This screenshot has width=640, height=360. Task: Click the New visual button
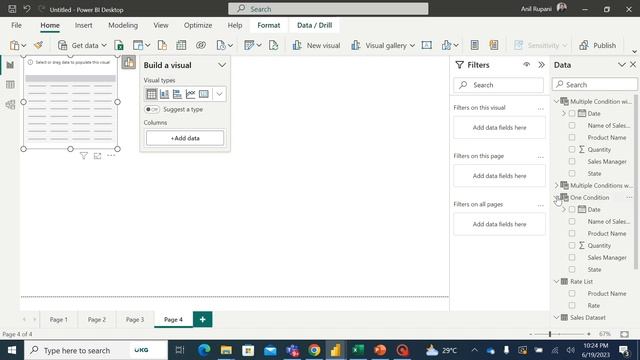(x=316, y=45)
